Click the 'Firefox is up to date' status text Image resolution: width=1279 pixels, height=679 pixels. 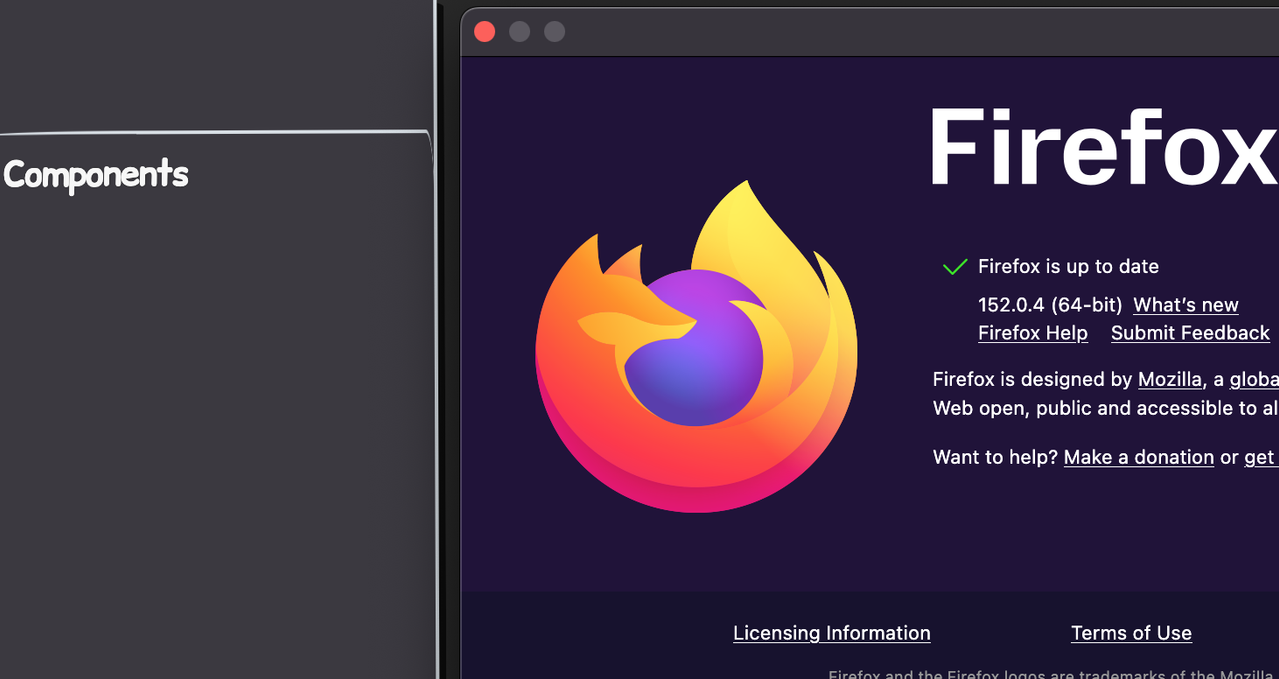[1068, 266]
